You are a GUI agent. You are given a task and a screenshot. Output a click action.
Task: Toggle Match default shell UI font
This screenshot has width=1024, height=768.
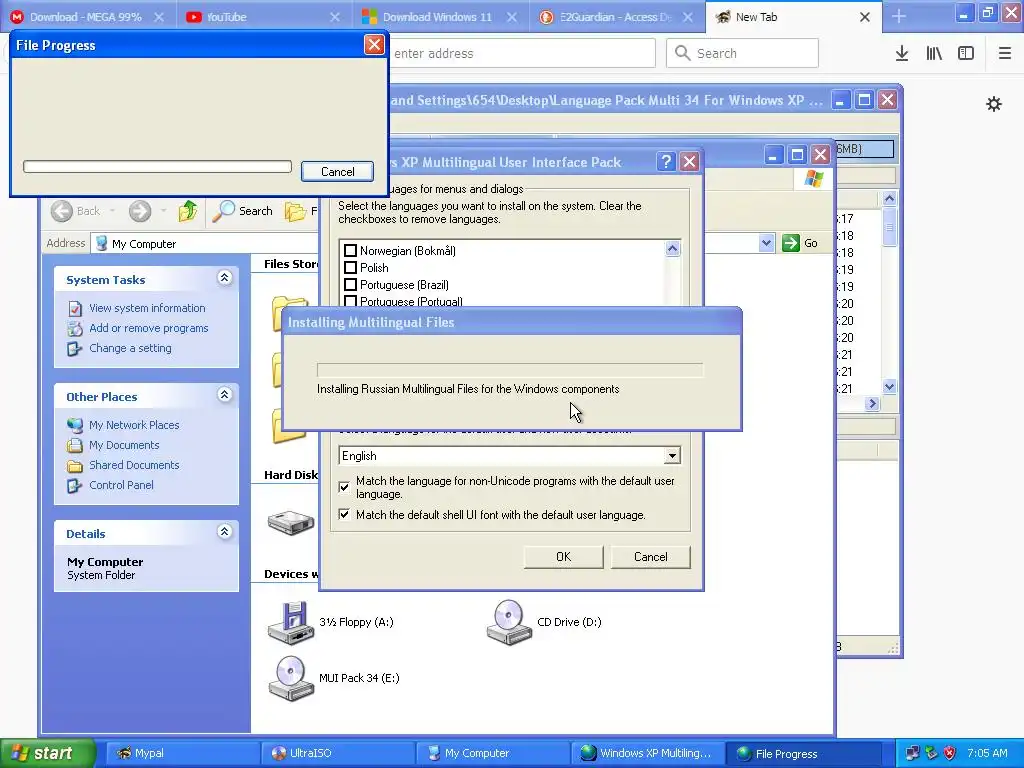tap(344, 515)
